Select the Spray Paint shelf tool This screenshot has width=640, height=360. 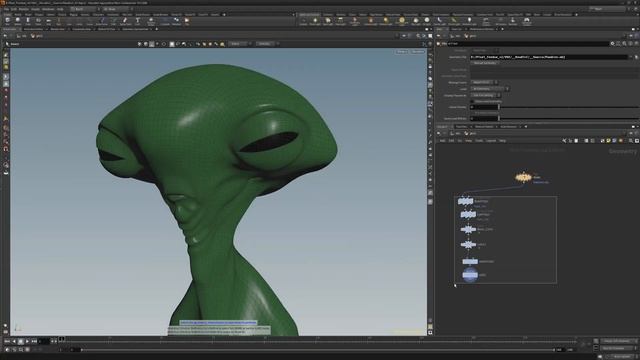(125, 20)
